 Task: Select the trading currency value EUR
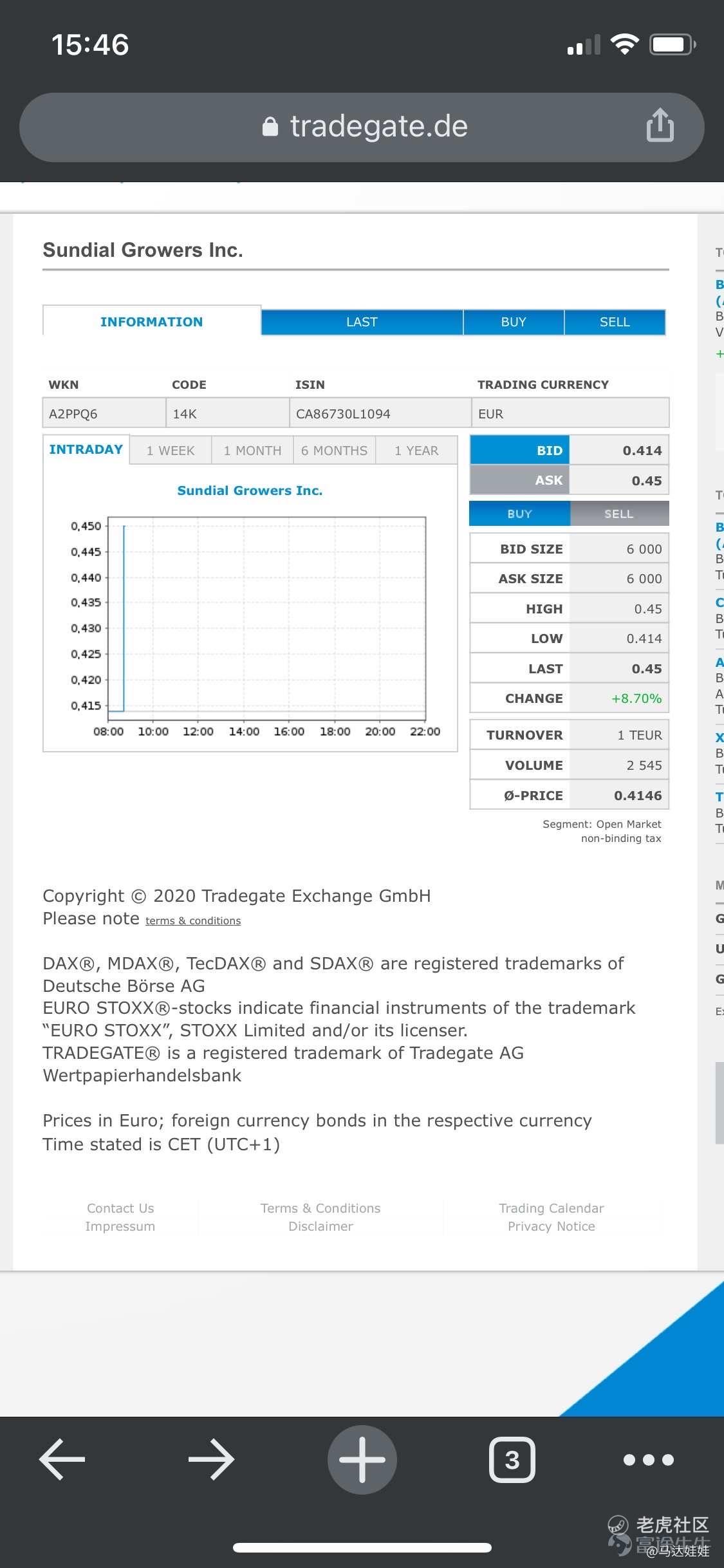point(490,414)
